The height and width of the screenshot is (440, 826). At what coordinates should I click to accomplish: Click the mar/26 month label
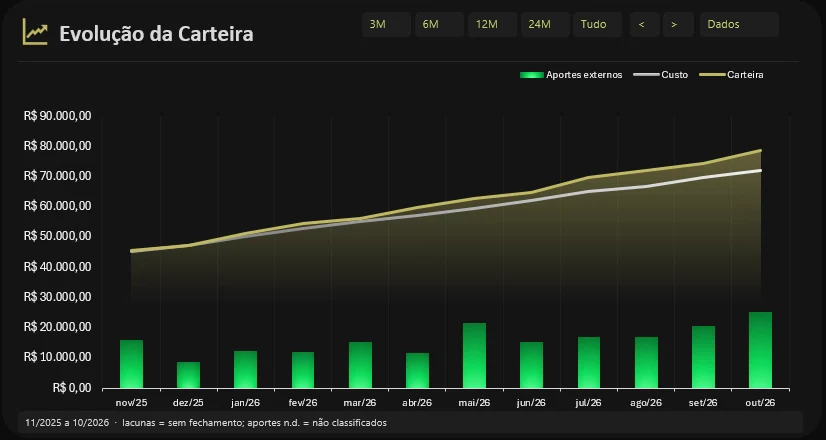(x=360, y=403)
